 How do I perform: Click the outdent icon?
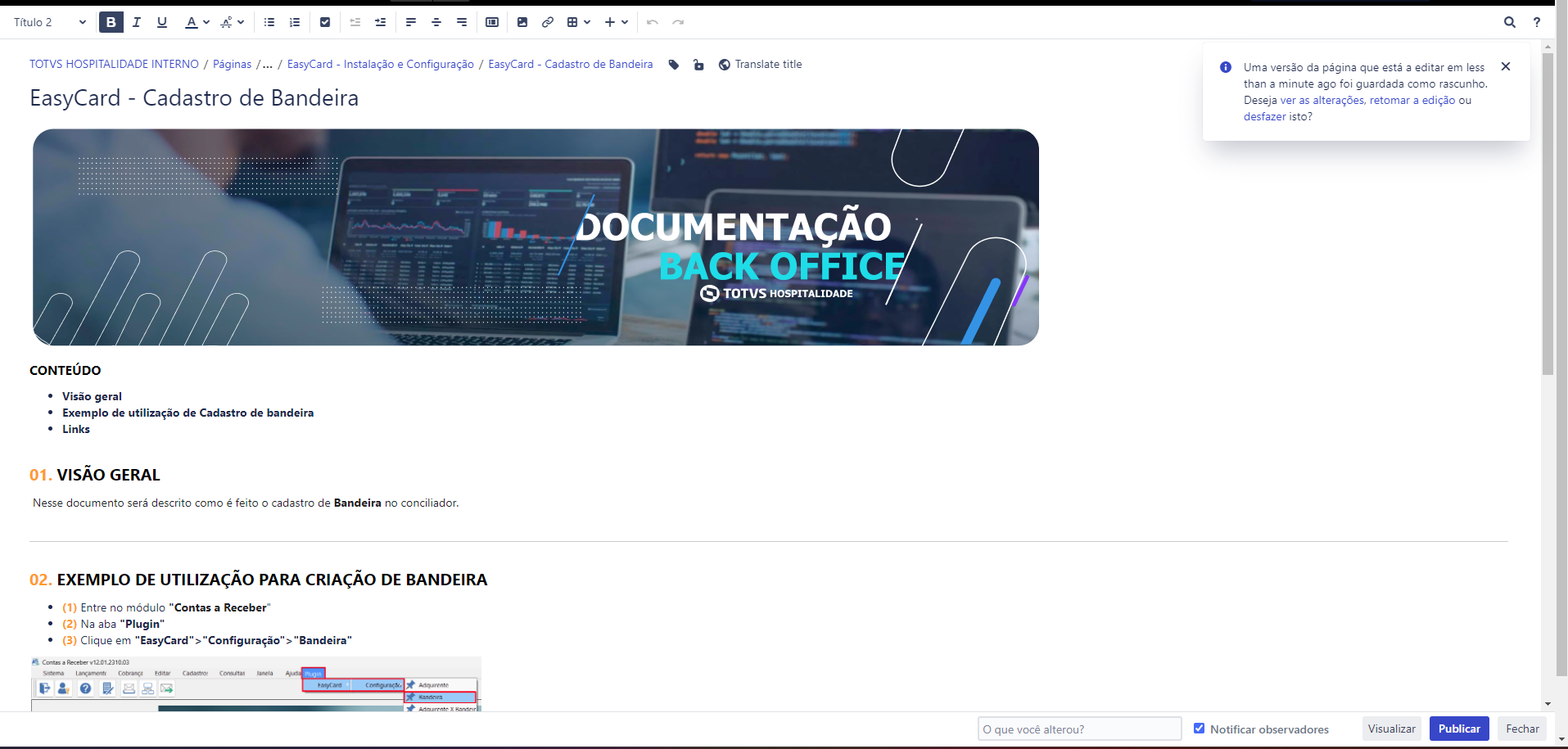tap(355, 22)
